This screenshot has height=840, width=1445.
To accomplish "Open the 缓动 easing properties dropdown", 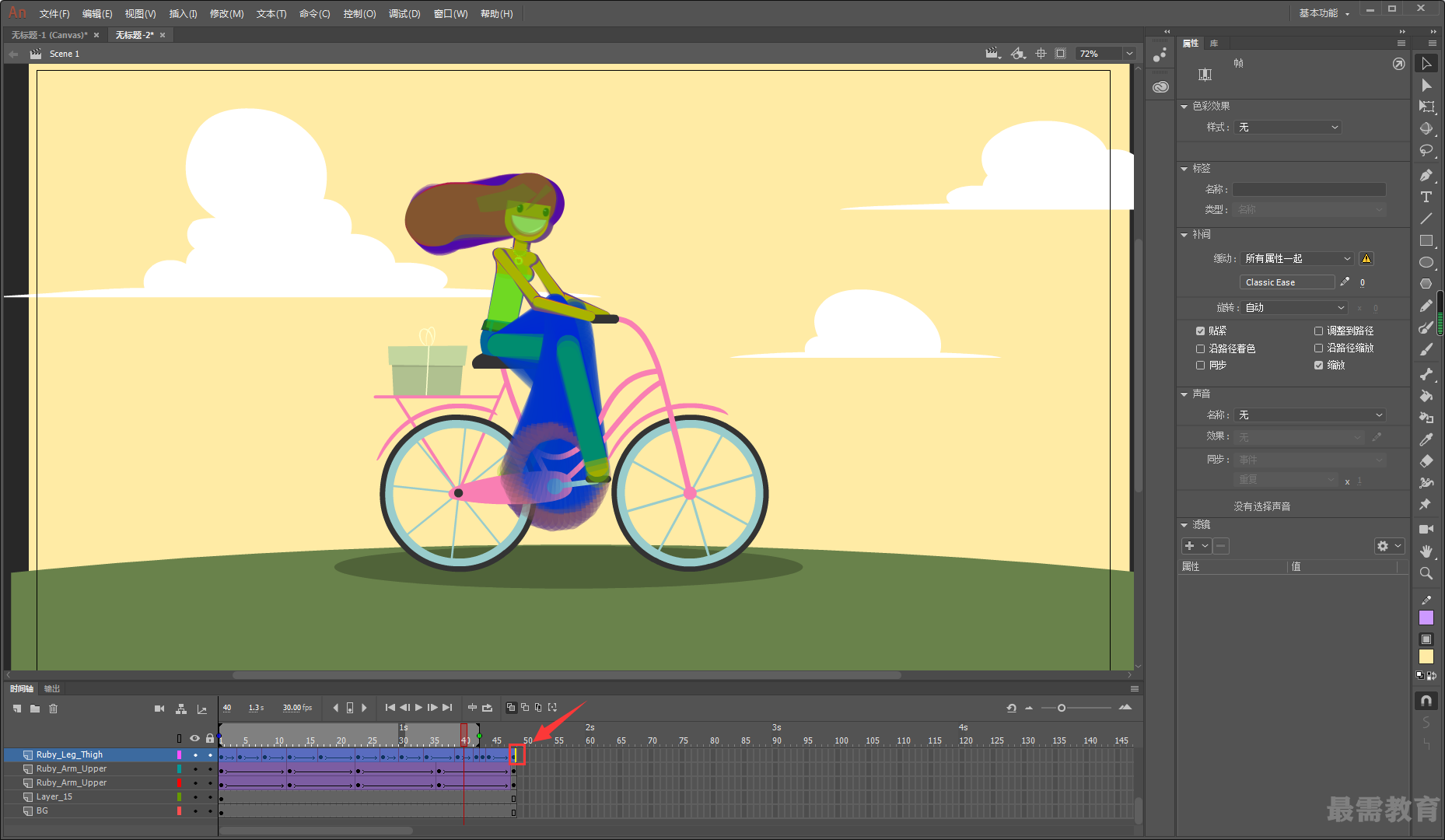I will (1298, 259).
